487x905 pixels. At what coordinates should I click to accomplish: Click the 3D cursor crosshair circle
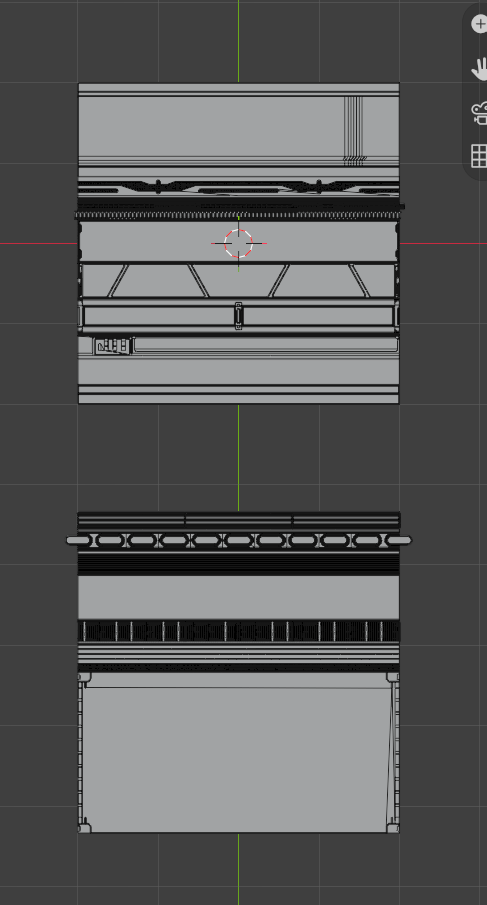pos(238,244)
